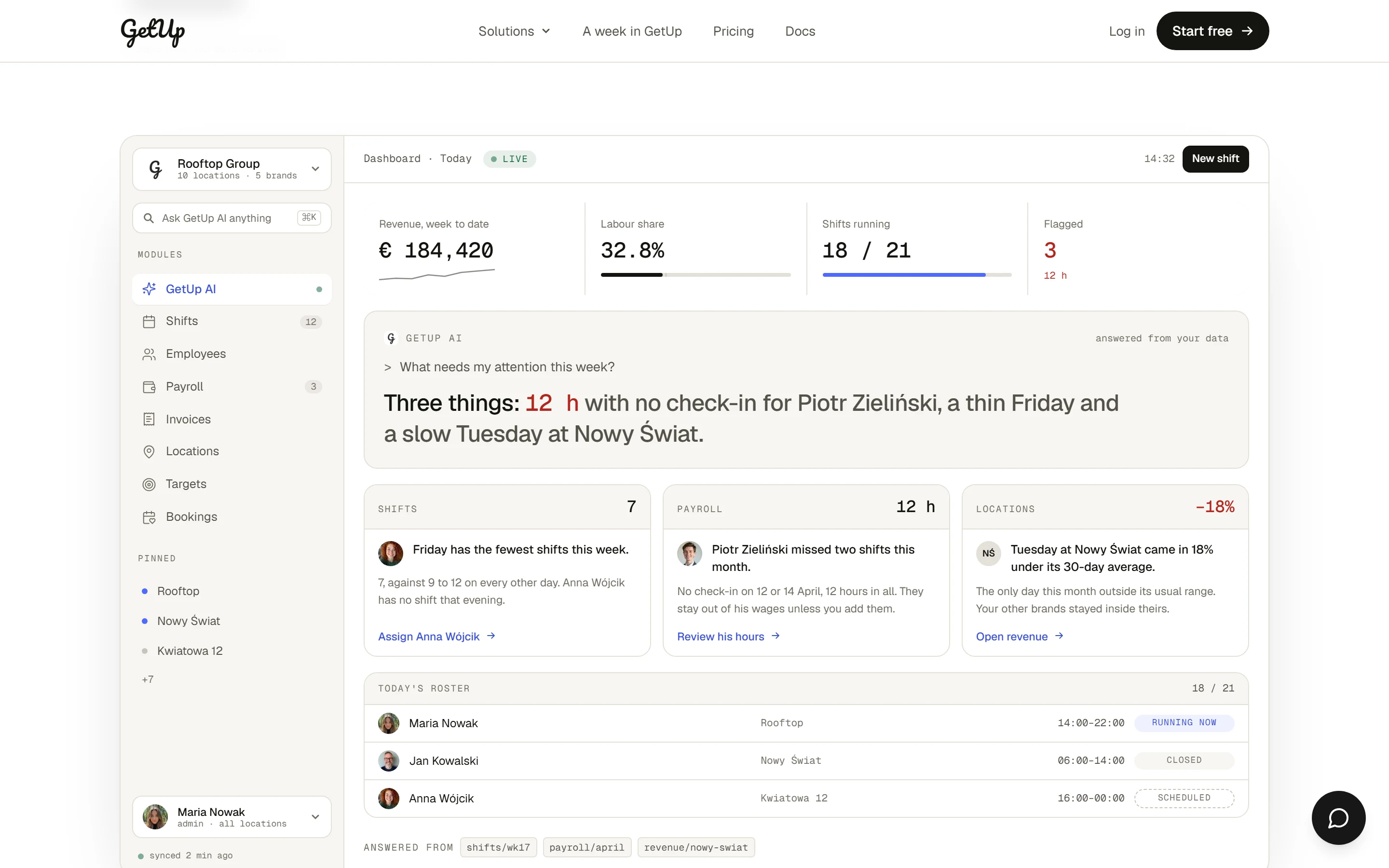Click Anna Wójcik's avatar in roster
Viewport: 1389px width, 868px height.
point(389,799)
